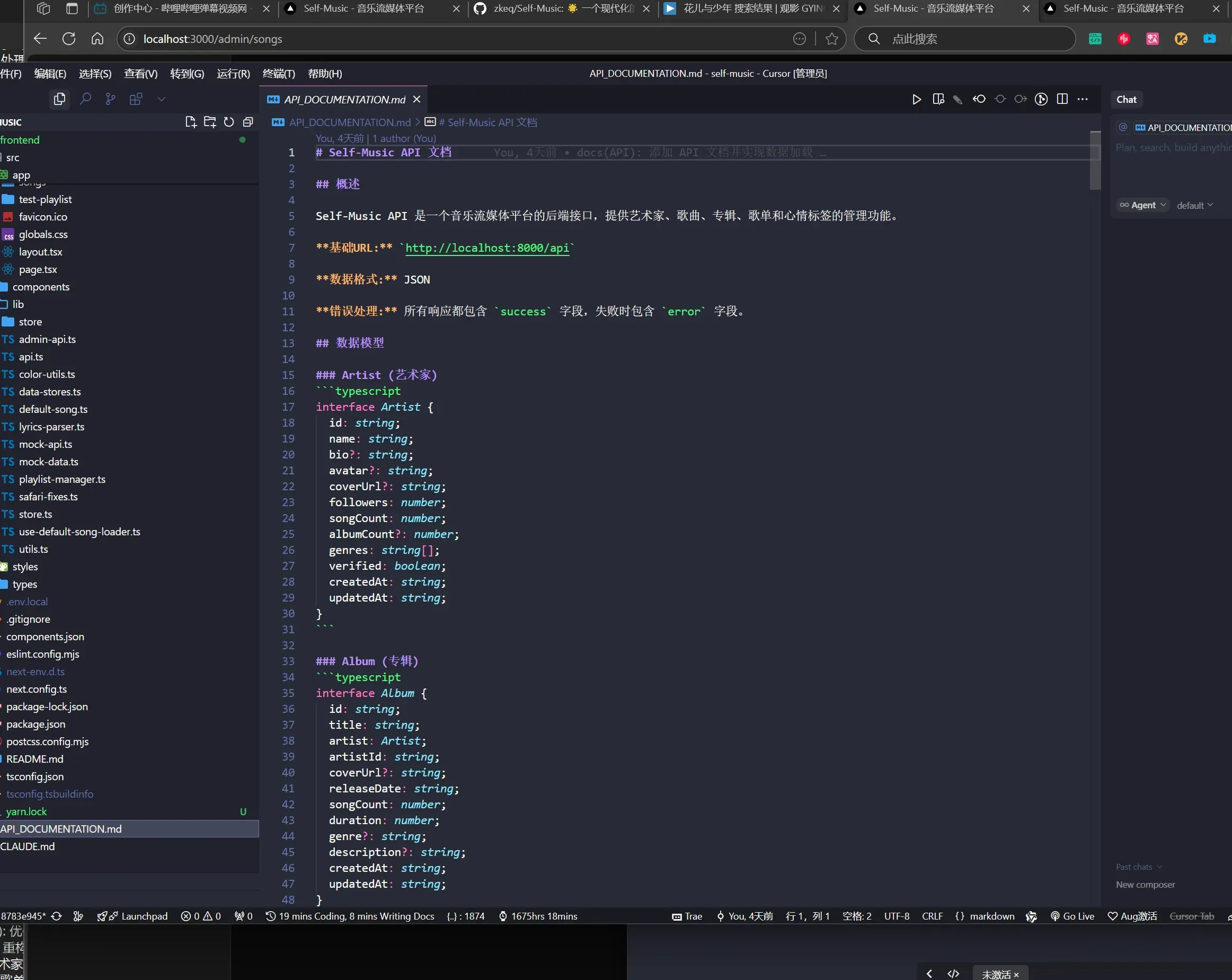Collapse all folders in explorer
Image resolution: width=1232 pixels, height=980 pixels.
pos(248,122)
